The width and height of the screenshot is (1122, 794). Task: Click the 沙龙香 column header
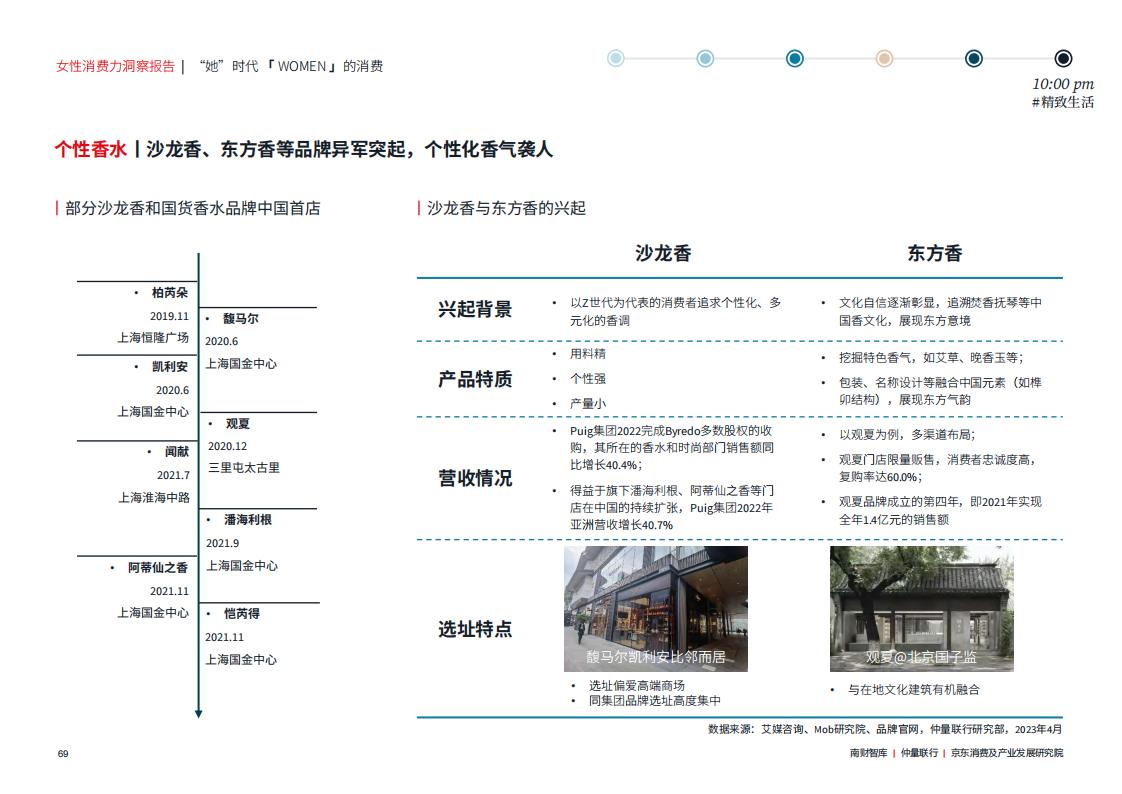click(663, 253)
